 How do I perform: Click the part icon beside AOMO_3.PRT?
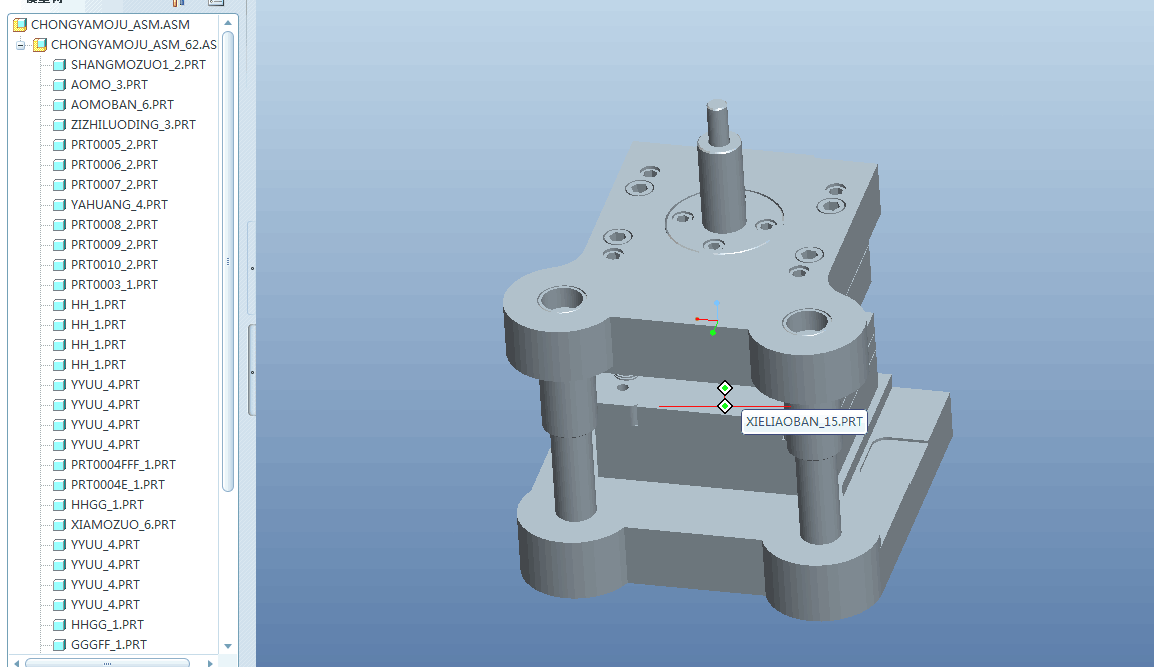60,85
